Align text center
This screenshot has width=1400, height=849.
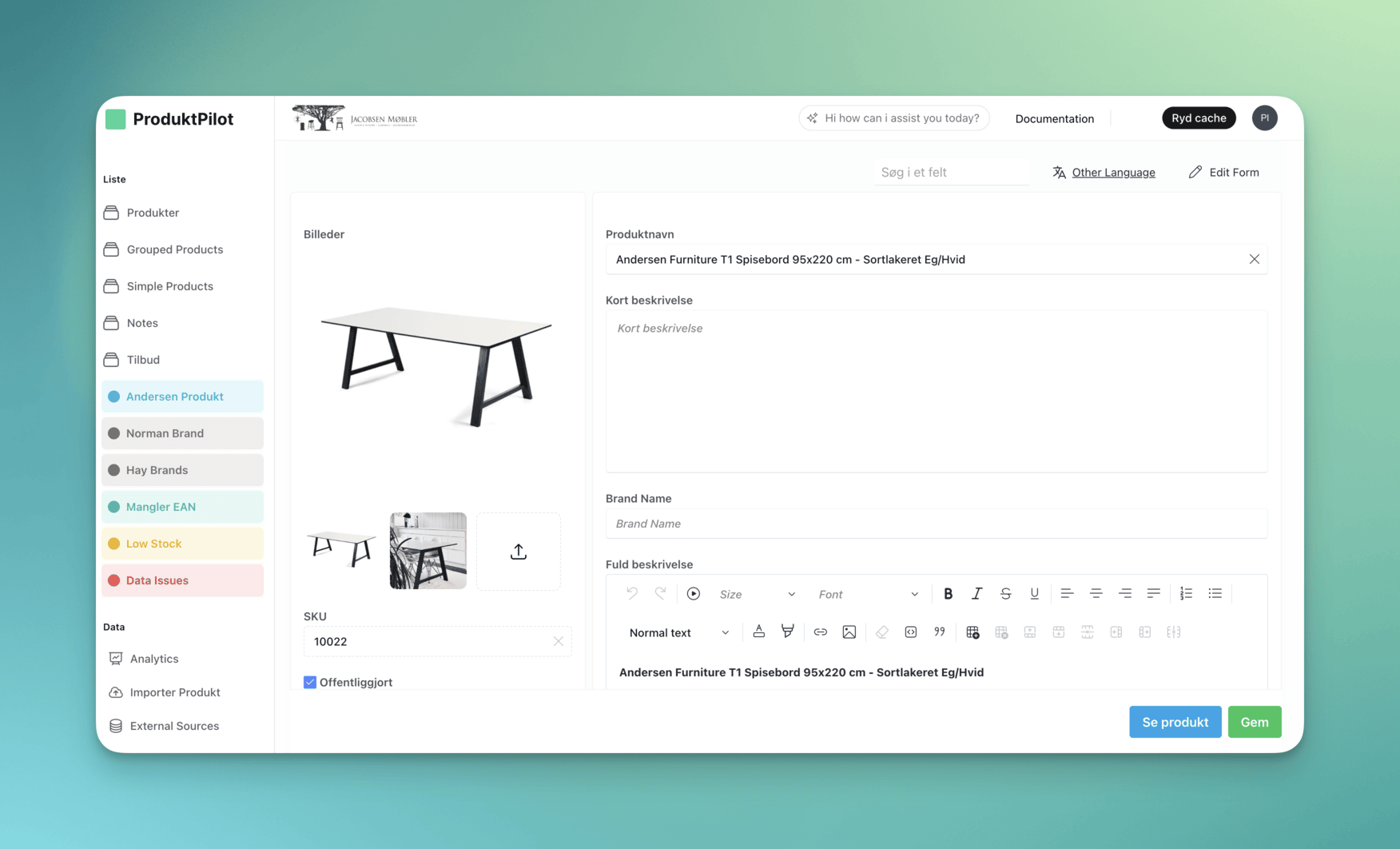coord(1096,593)
